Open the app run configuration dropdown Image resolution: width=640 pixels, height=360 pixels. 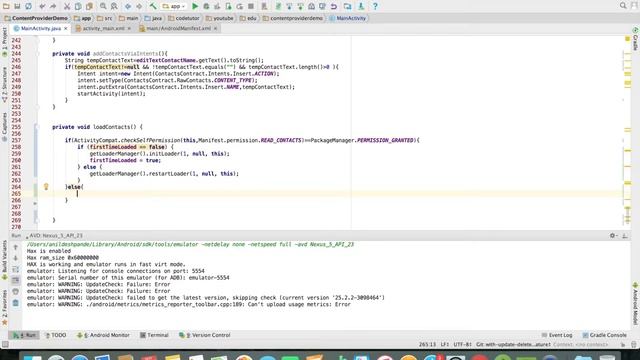tap(173, 6)
